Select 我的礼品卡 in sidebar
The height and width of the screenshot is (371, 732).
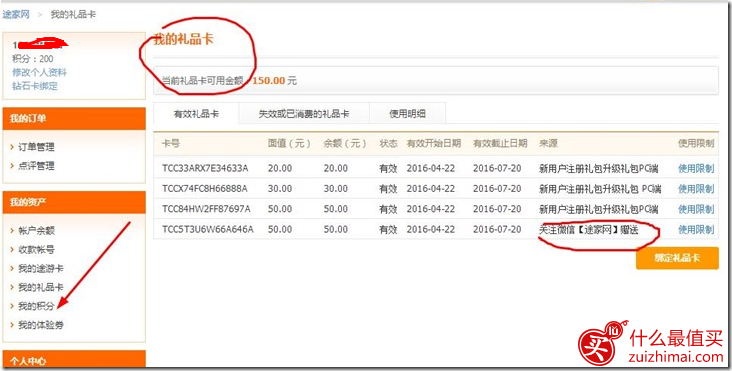click(x=41, y=287)
